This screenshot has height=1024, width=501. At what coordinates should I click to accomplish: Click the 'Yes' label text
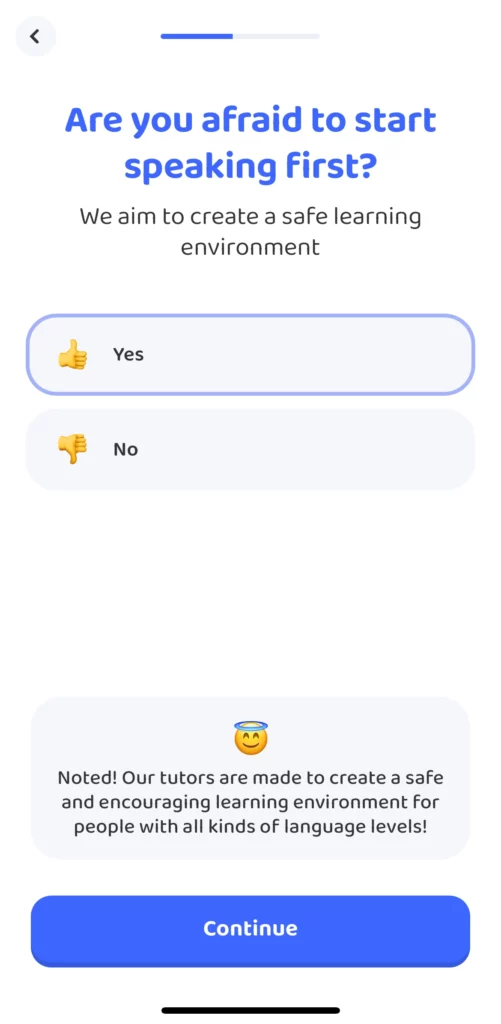[x=128, y=355]
